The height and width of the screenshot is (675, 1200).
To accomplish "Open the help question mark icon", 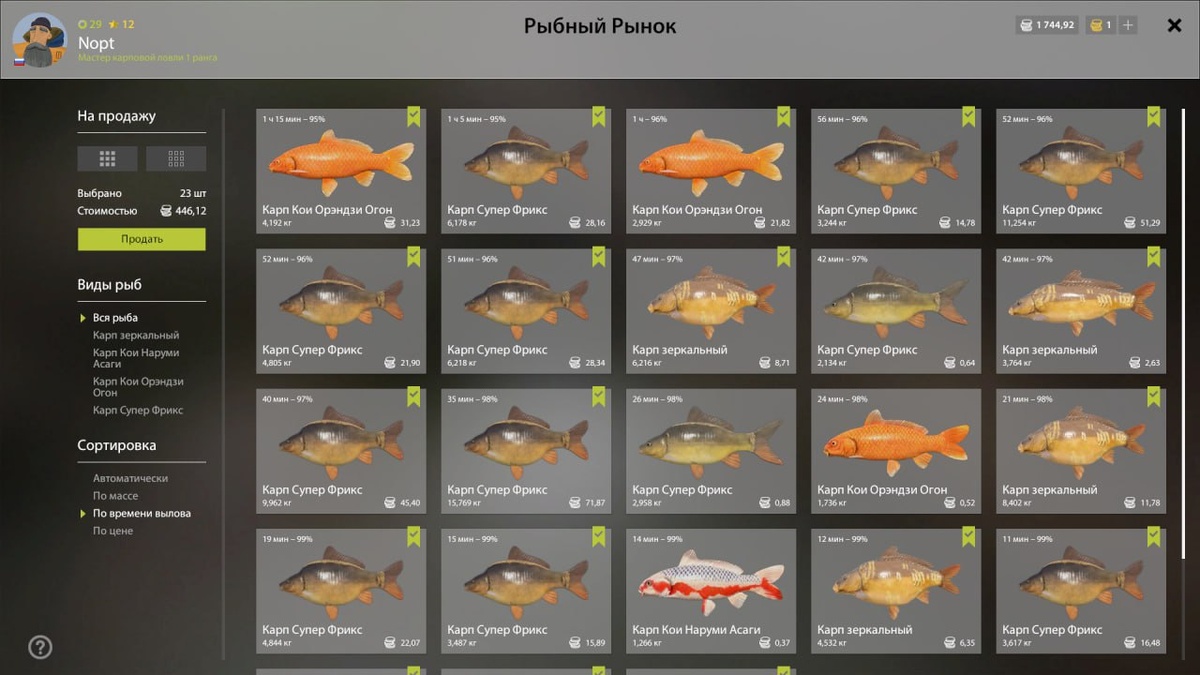I will point(40,647).
